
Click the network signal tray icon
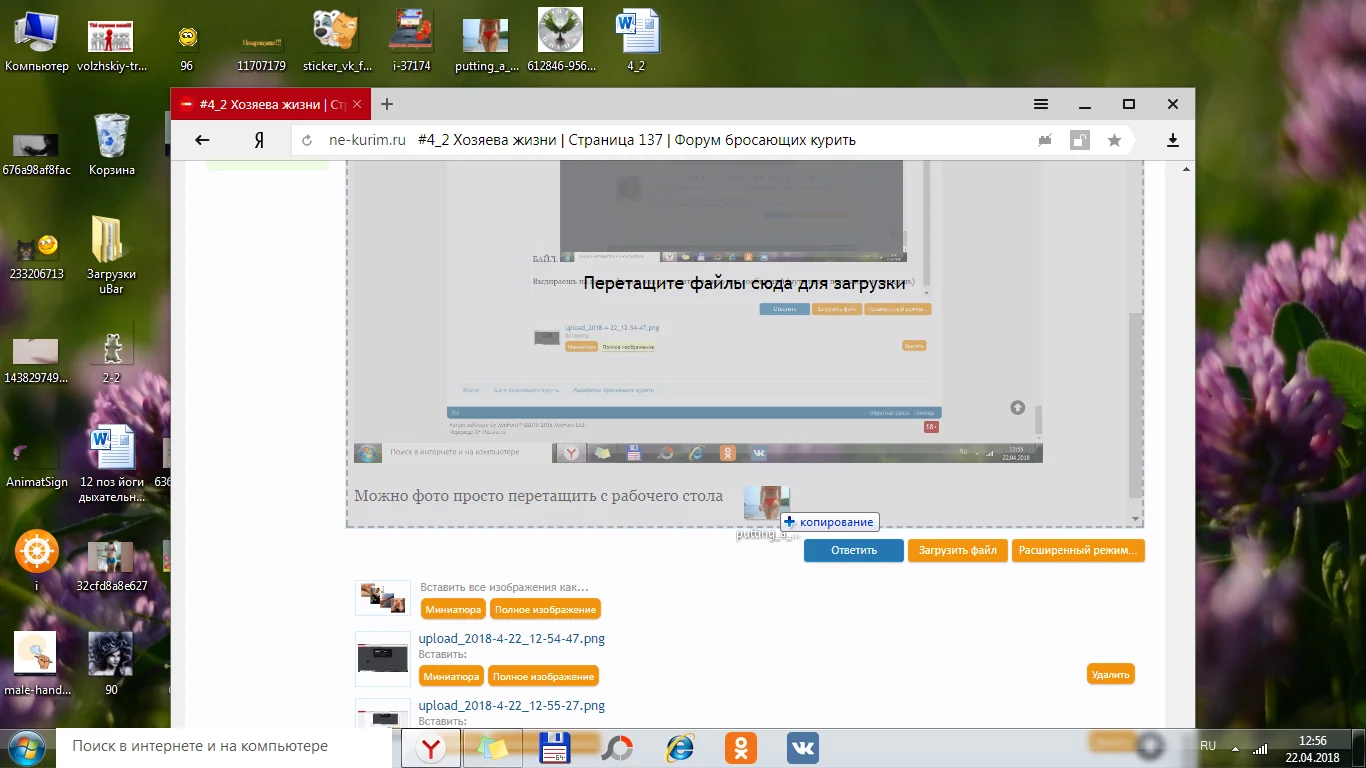[1260, 748]
